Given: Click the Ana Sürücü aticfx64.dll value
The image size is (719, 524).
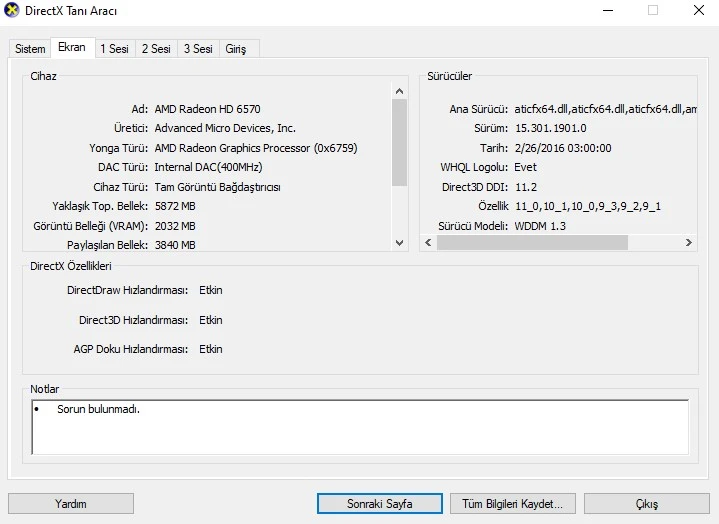Looking at the screenshot, I should click(x=605, y=109).
